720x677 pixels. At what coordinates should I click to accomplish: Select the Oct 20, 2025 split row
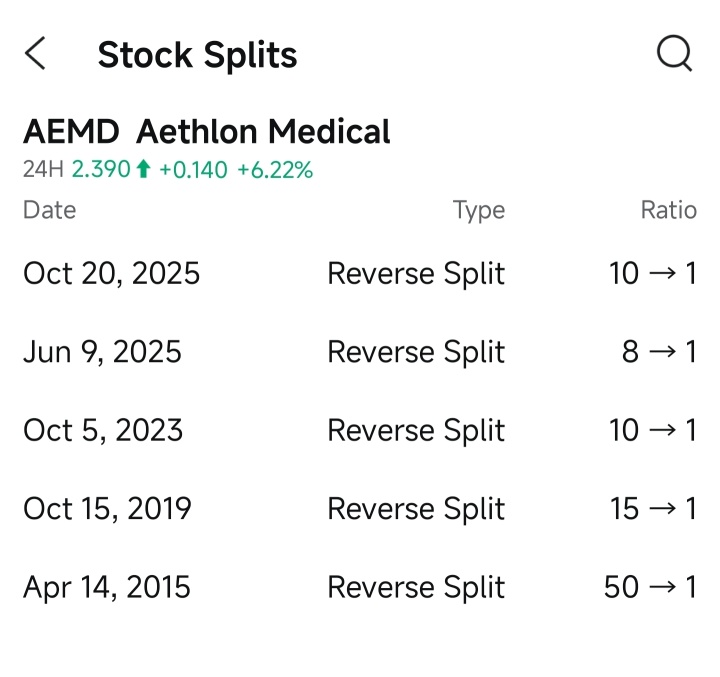pyautogui.click(x=360, y=273)
